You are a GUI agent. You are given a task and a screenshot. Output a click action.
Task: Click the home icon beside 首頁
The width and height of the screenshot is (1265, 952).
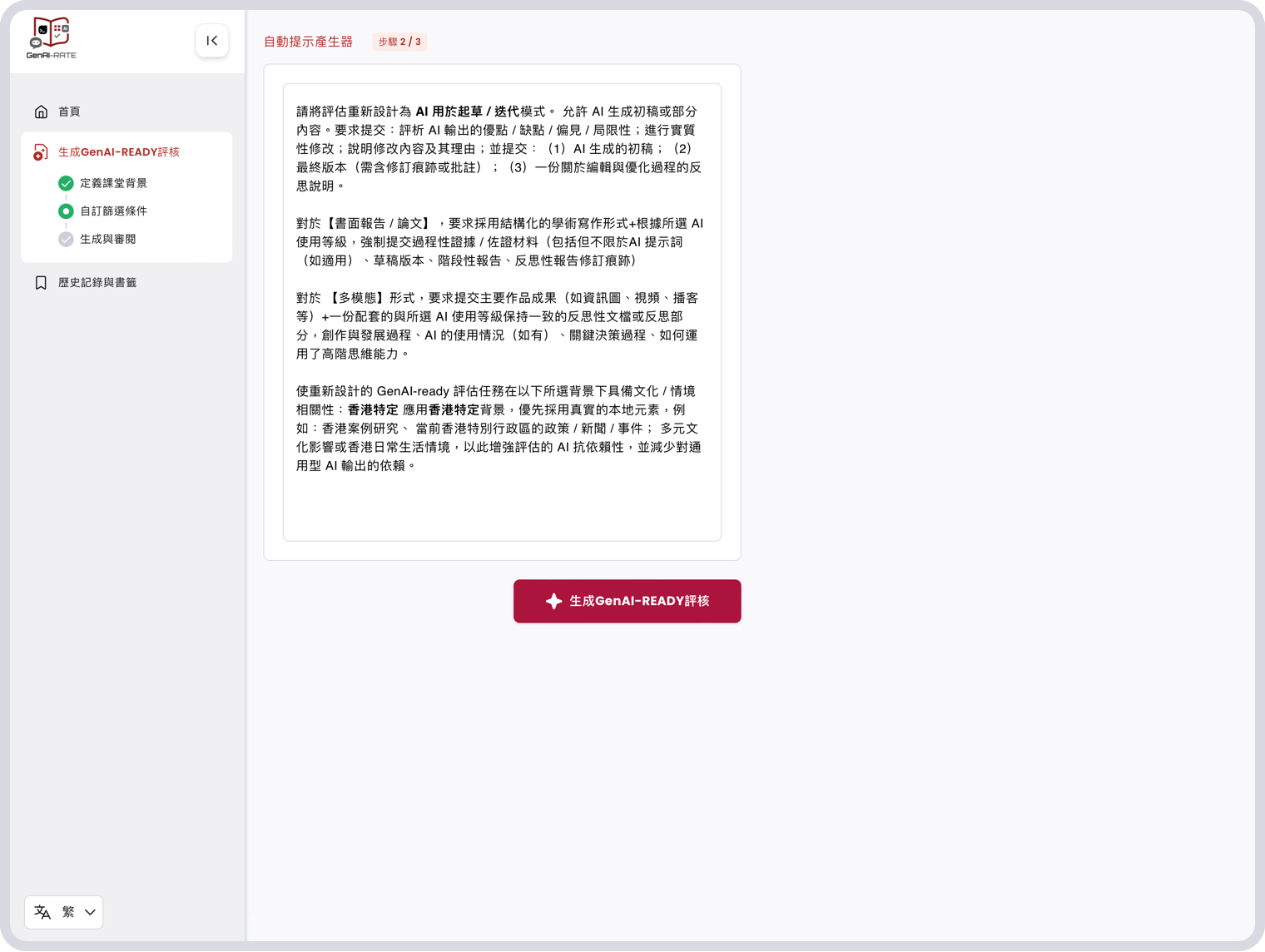[x=41, y=112]
